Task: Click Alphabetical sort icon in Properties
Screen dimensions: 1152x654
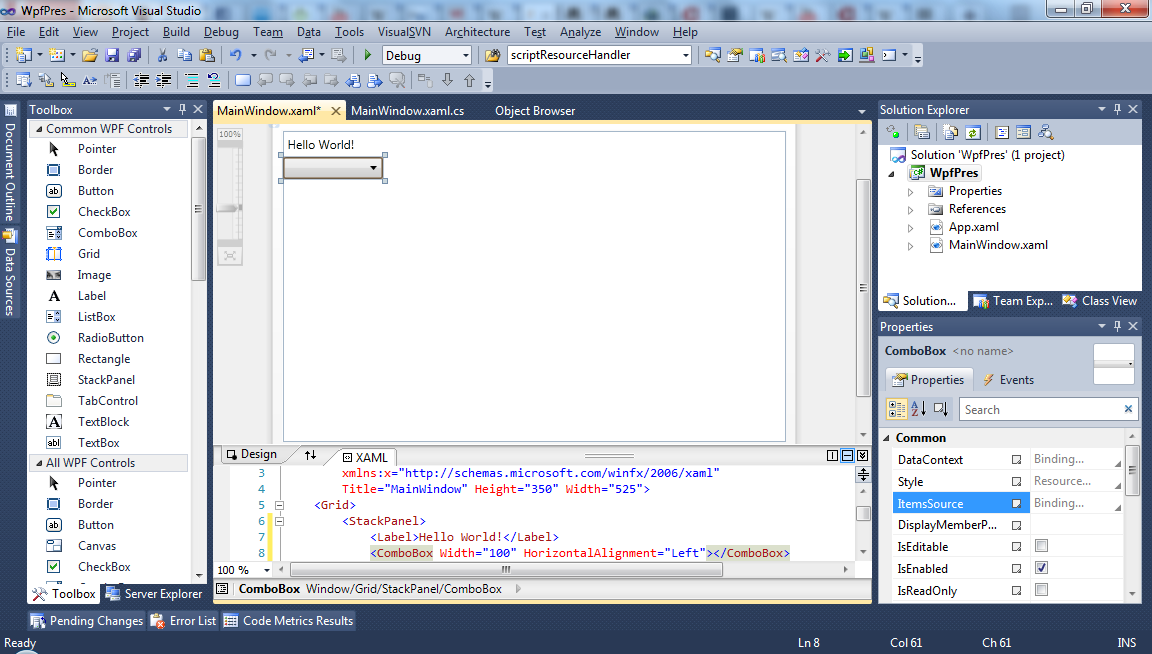Action: pyautogui.click(x=918, y=409)
